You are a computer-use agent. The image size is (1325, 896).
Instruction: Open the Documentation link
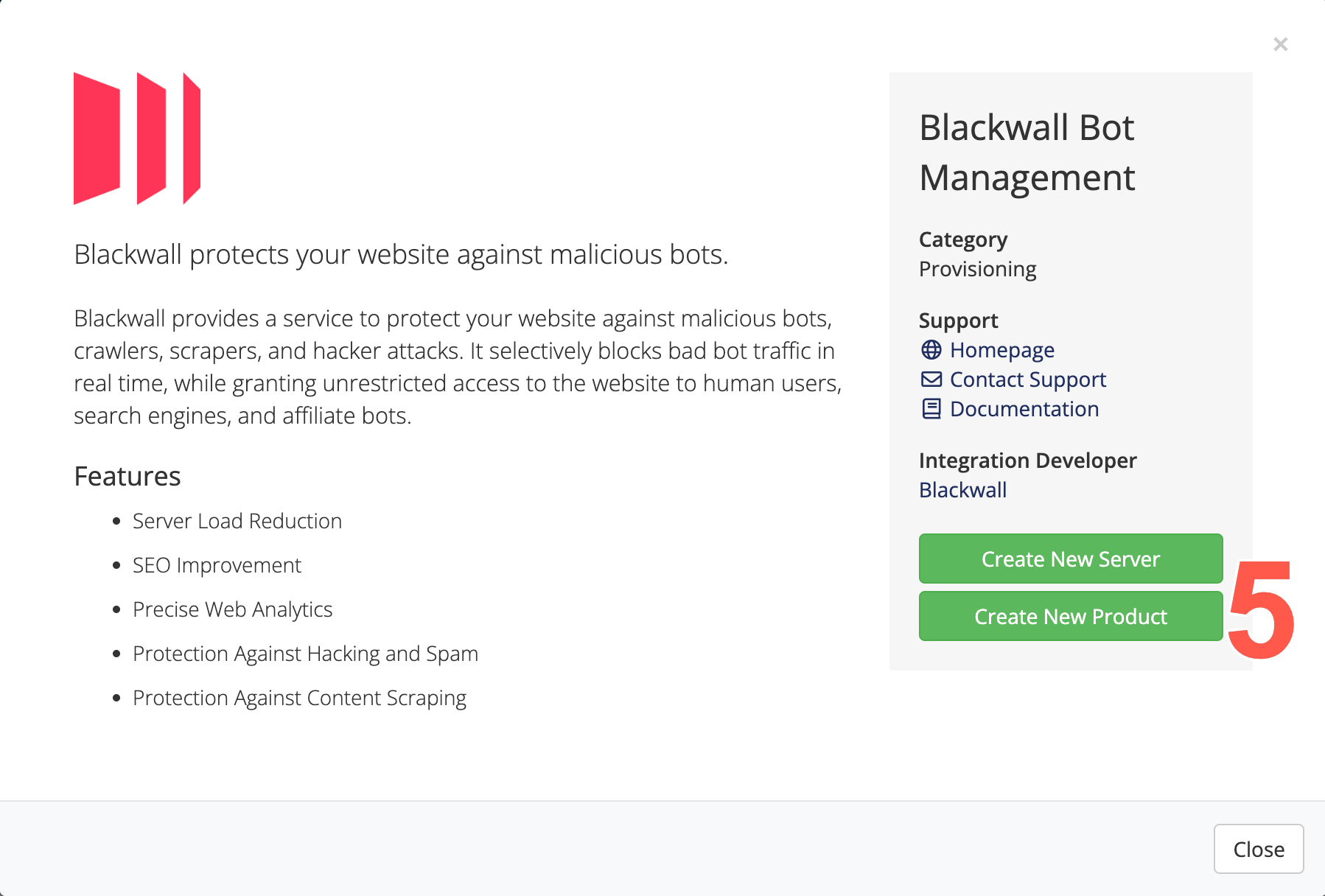[x=1024, y=409]
